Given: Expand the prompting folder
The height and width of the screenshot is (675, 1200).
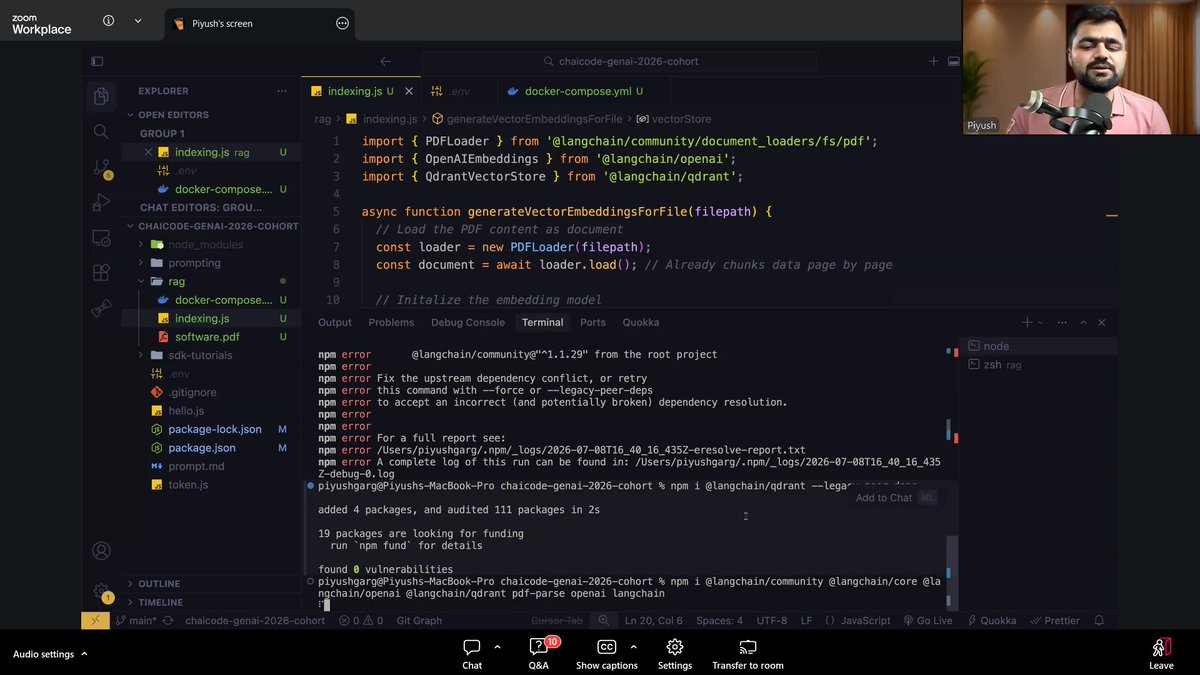Looking at the screenshot, I should (x=194, y=263).
